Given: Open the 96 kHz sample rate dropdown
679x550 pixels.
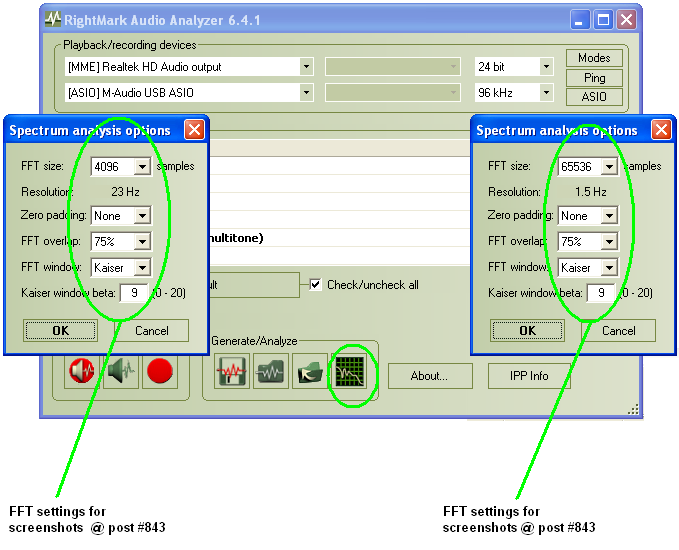Looking at the screenshot, I should coord(514,92).
